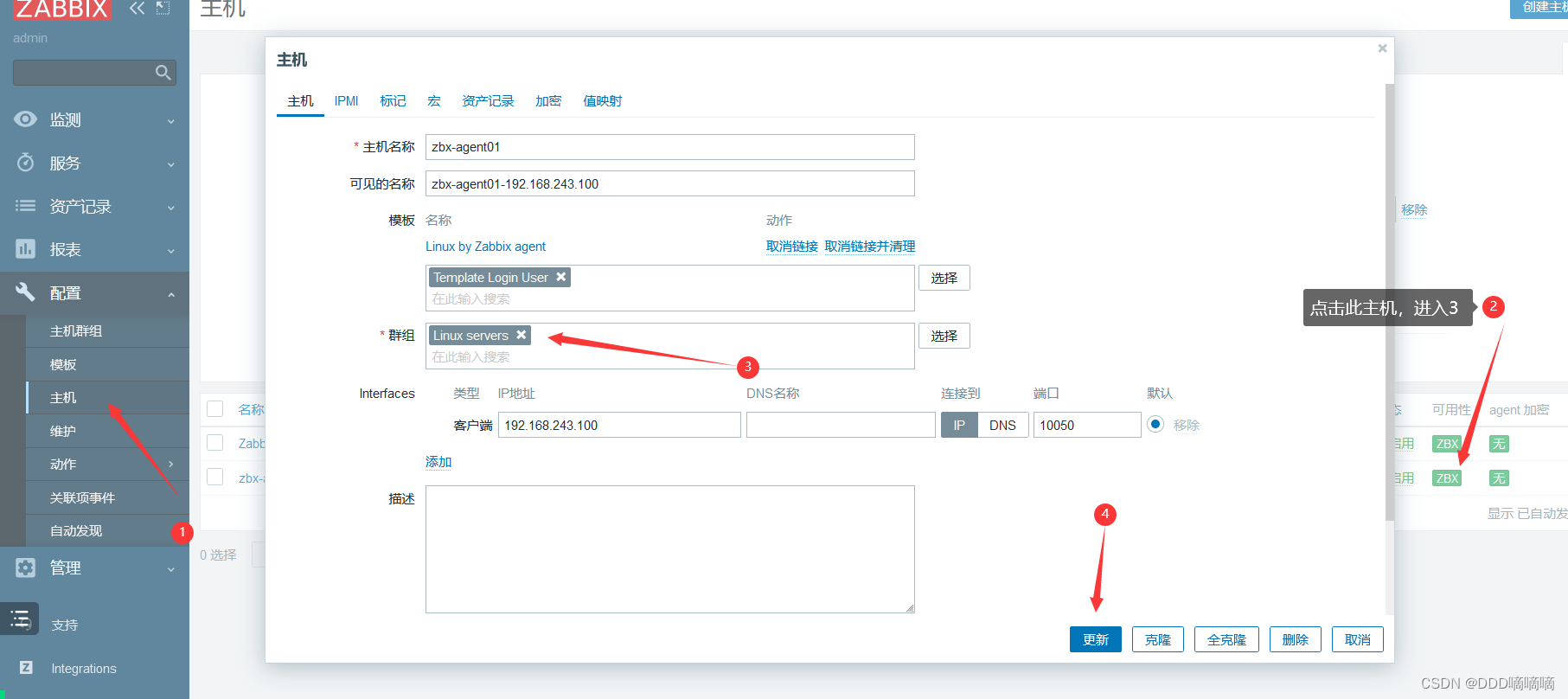The image size is (1568, 699).
Task: Click the Zabbix logo
Action: coord(62,10)
